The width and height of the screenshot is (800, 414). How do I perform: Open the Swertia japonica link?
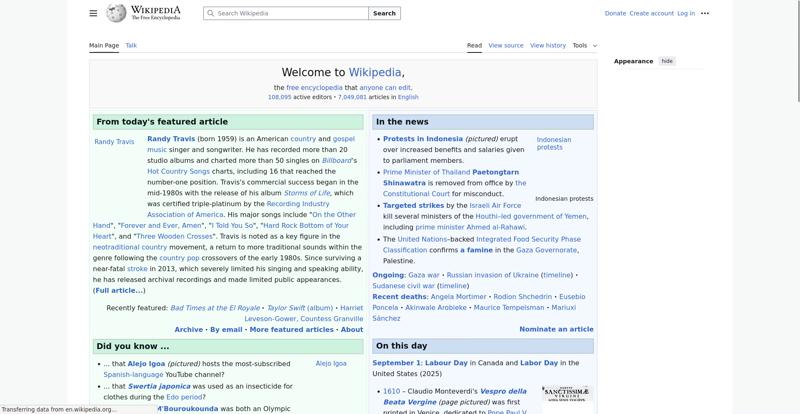click(159, 386)
